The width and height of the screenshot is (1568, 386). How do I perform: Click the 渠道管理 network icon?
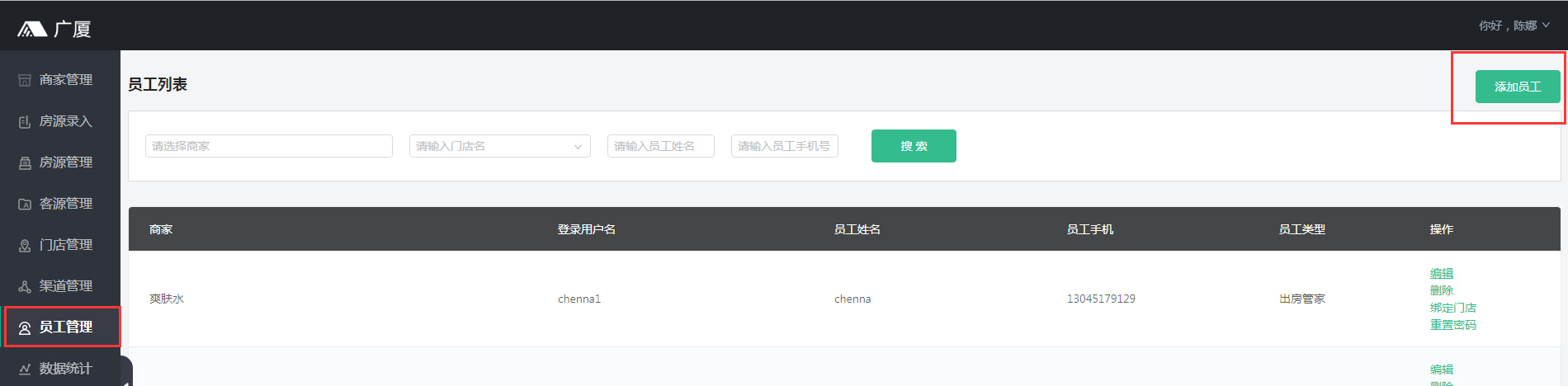coord(25,286)
